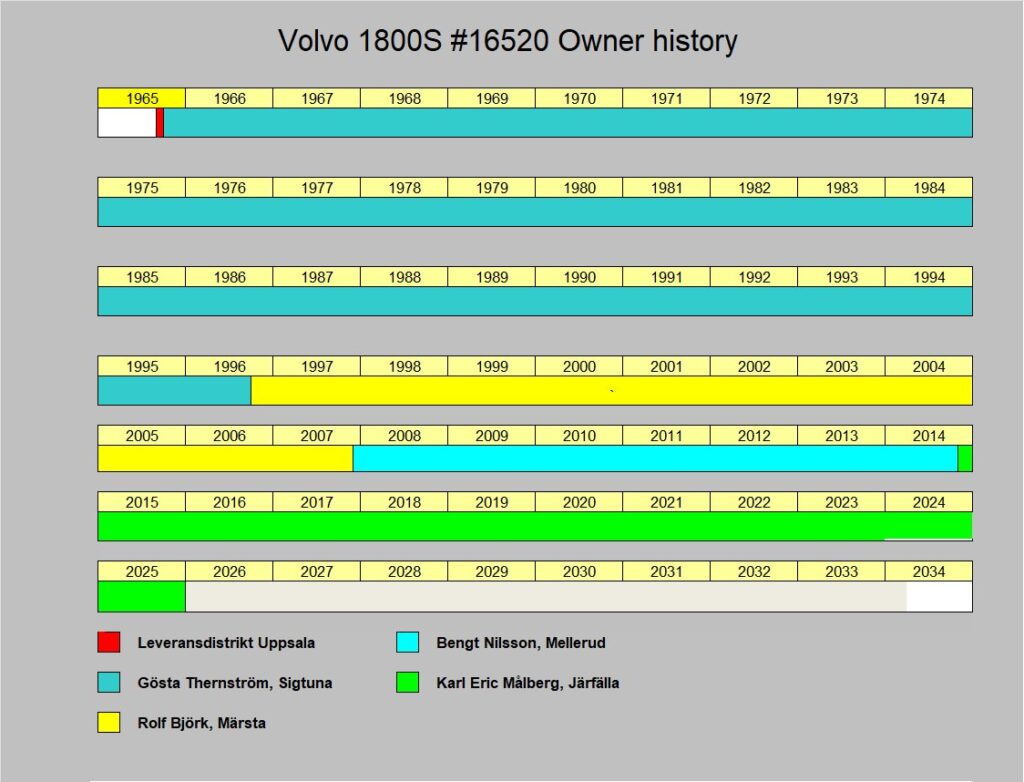Select the highlighted 1965 year cell
1024x782 pixels.
click(141, 97)
